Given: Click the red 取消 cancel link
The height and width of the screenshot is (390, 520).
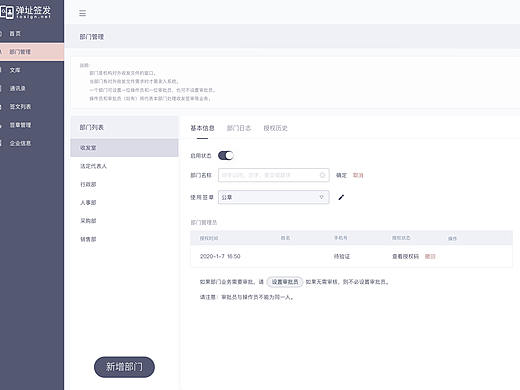Looking at the screenshot, I should 358,175.
